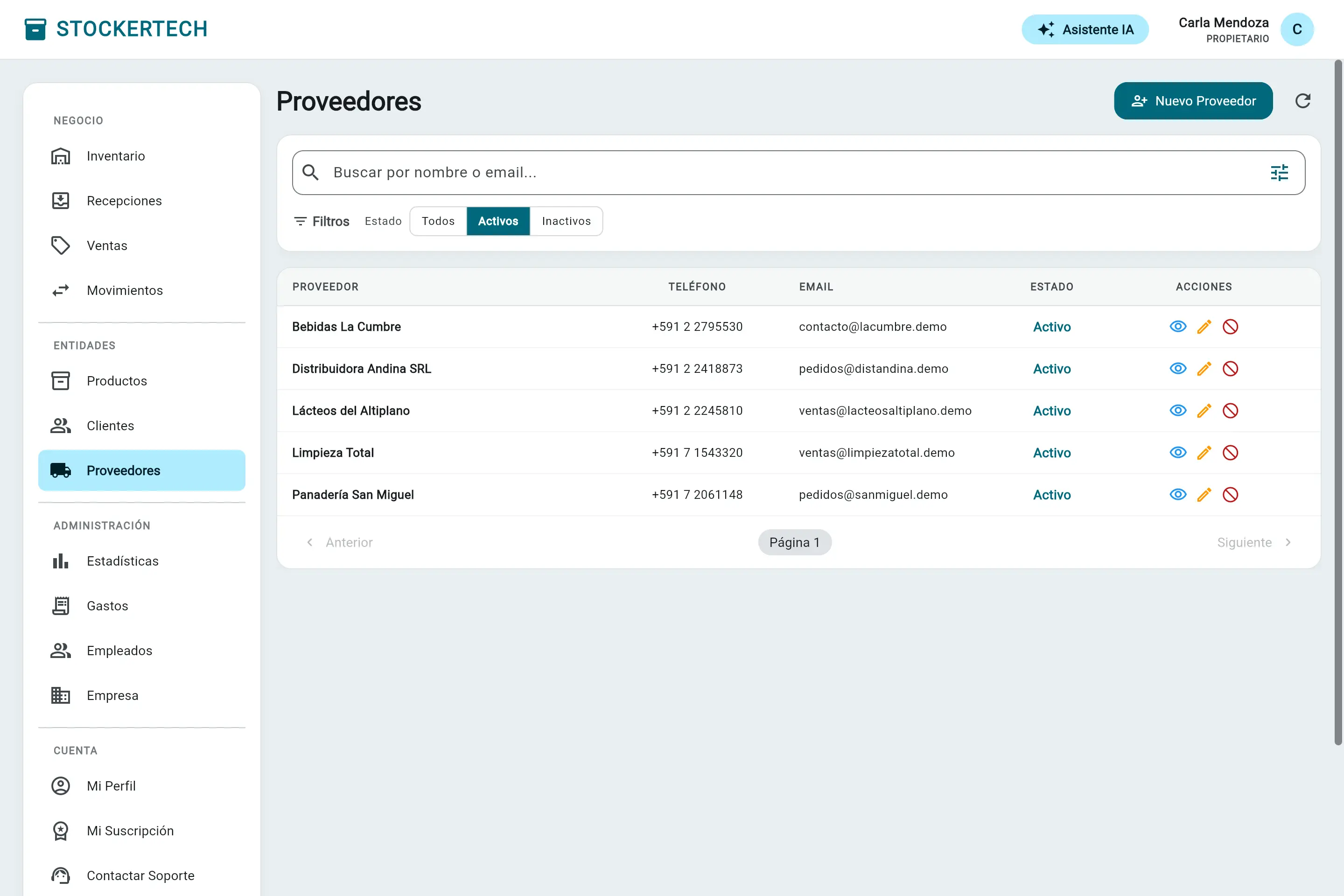Click the STOCKERTECH brand title
Screen dimensions: 1344x896
(x=132, y=28)
